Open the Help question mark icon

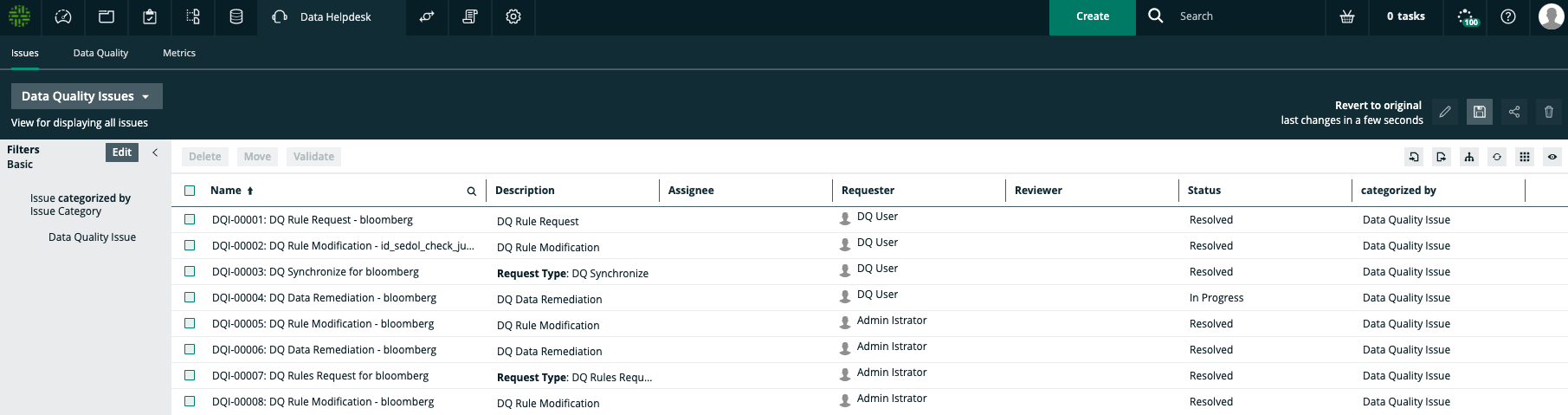pos(1508,16)
